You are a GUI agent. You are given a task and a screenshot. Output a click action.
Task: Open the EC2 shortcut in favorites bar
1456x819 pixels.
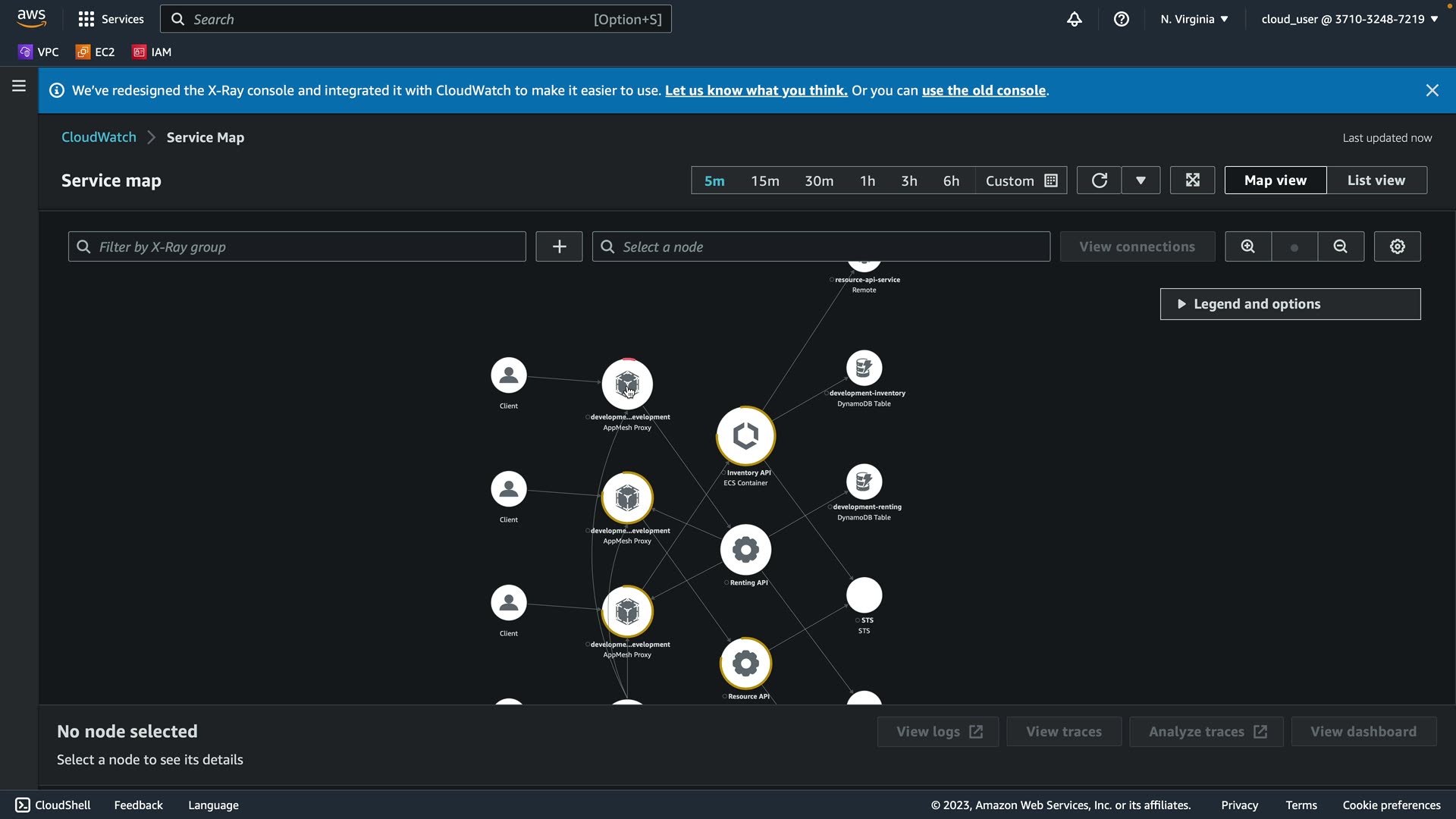[x=96, y=52]
